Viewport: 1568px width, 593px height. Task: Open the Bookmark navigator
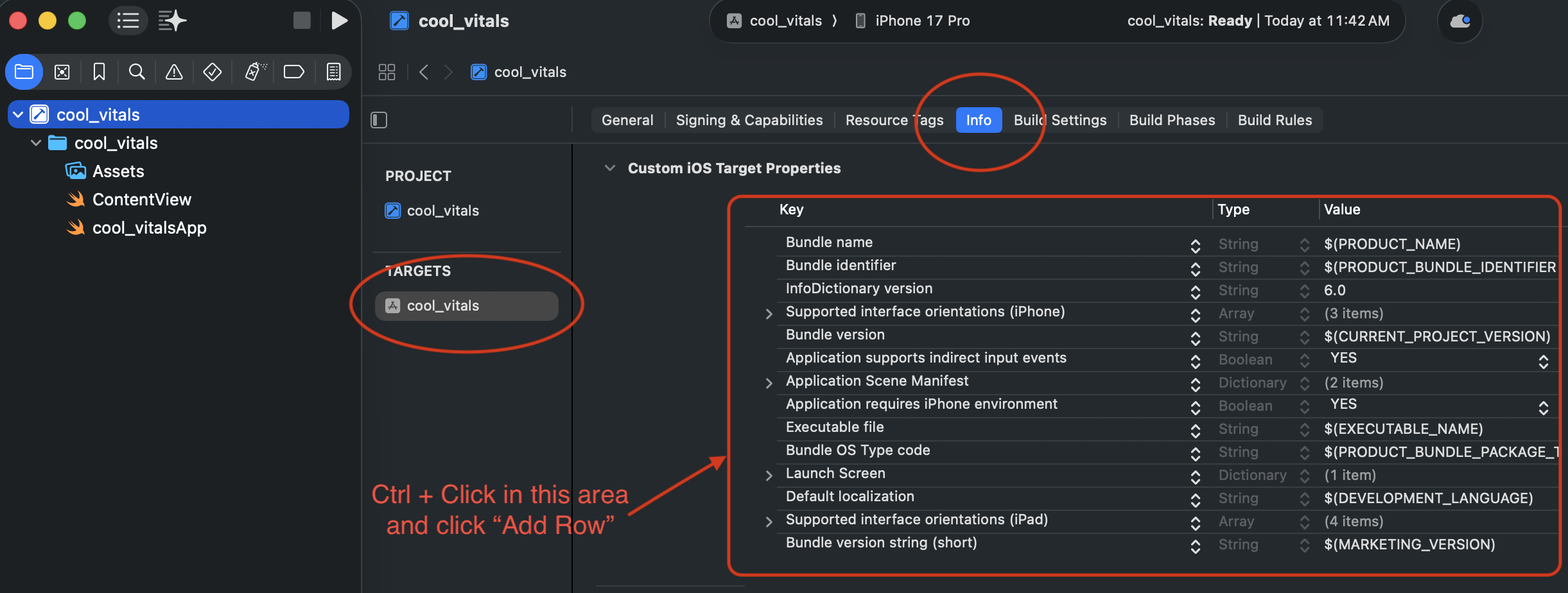(x=99, y=72)
